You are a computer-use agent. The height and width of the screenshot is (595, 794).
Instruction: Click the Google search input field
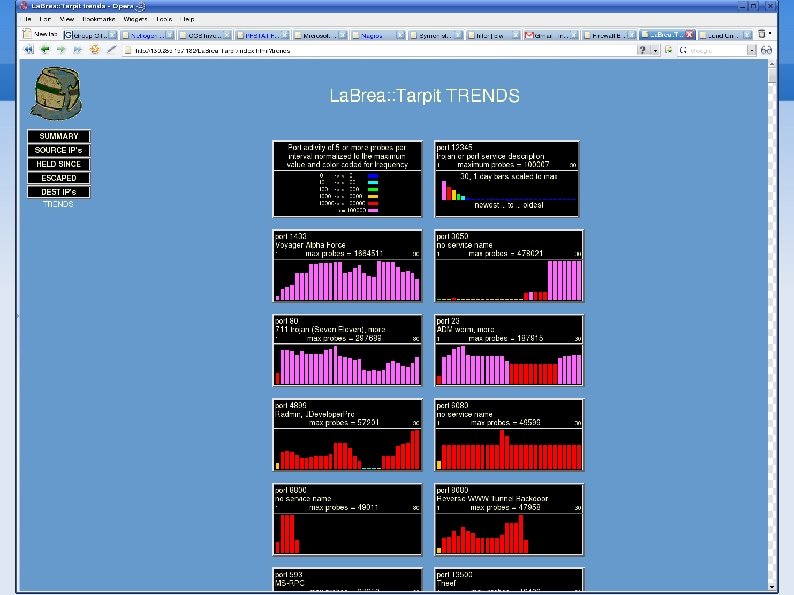[x=717, y=50]
